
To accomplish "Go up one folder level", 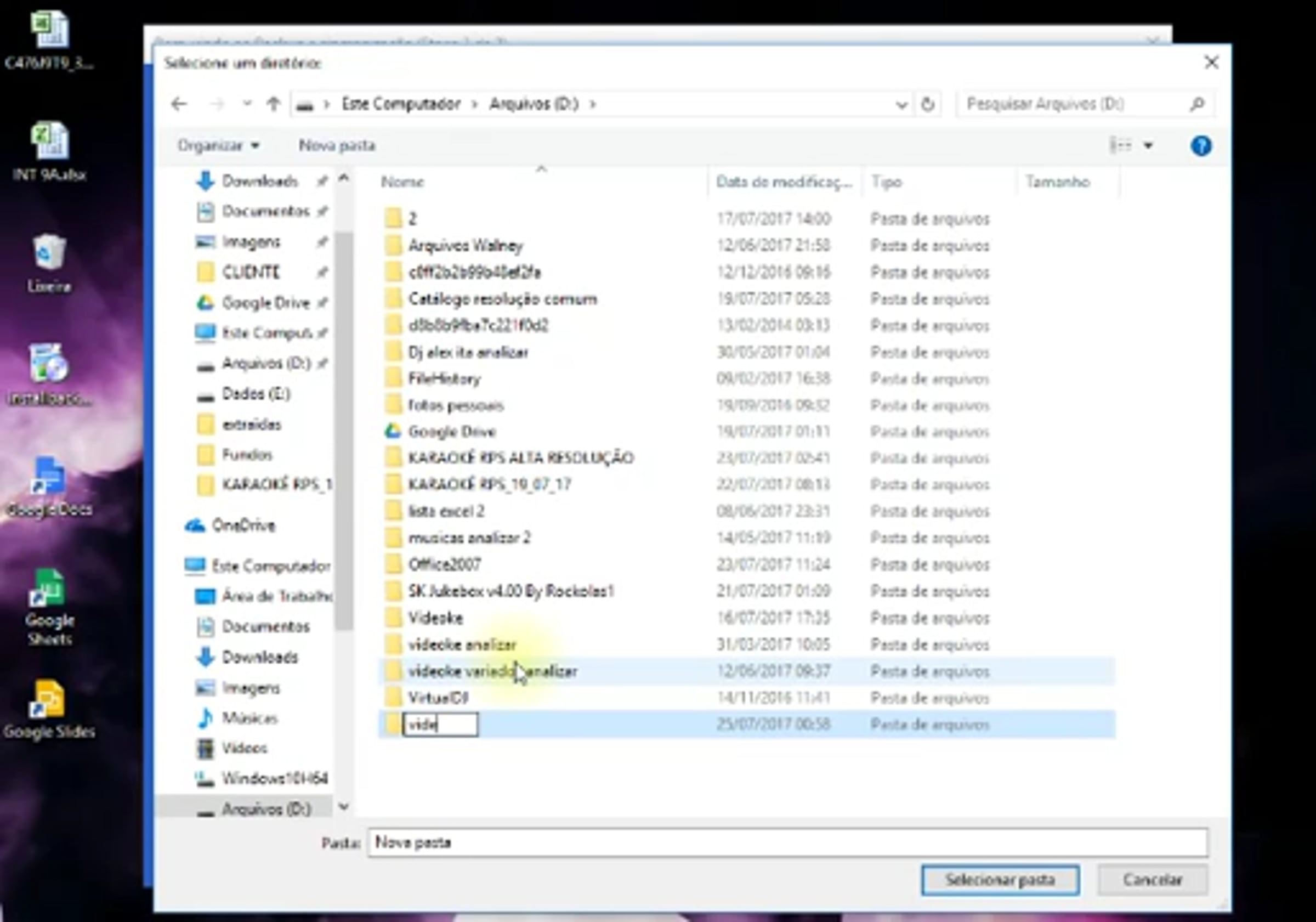I will tap(274, 104).
